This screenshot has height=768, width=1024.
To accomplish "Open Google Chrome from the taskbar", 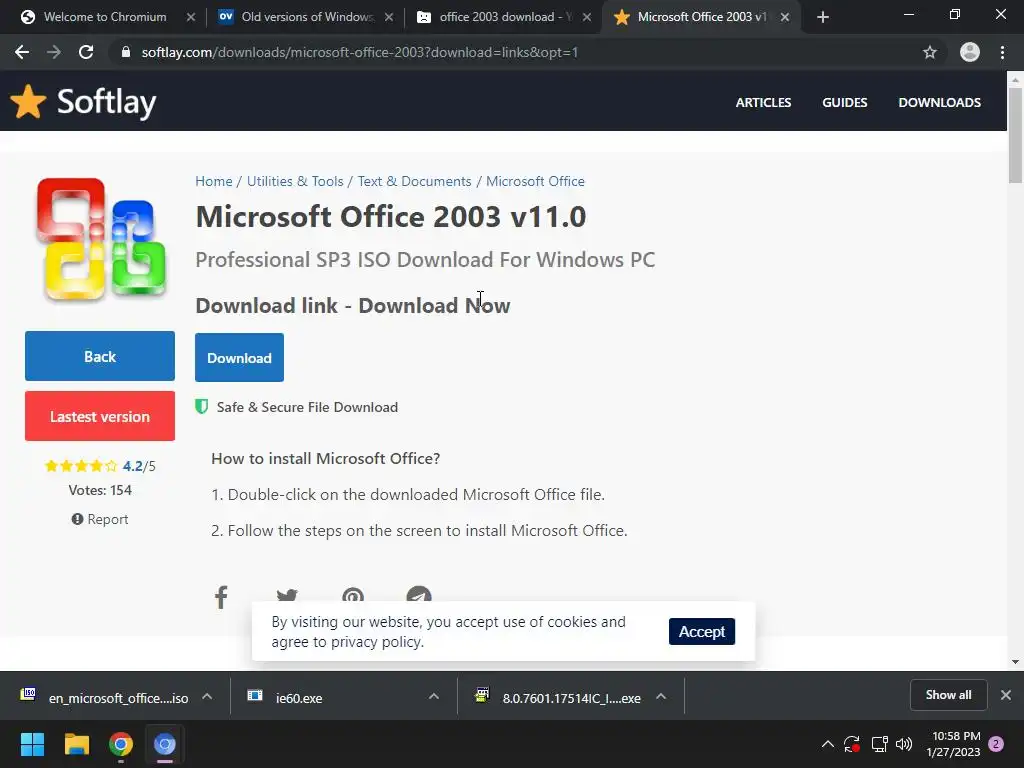I will click(121, 744).
